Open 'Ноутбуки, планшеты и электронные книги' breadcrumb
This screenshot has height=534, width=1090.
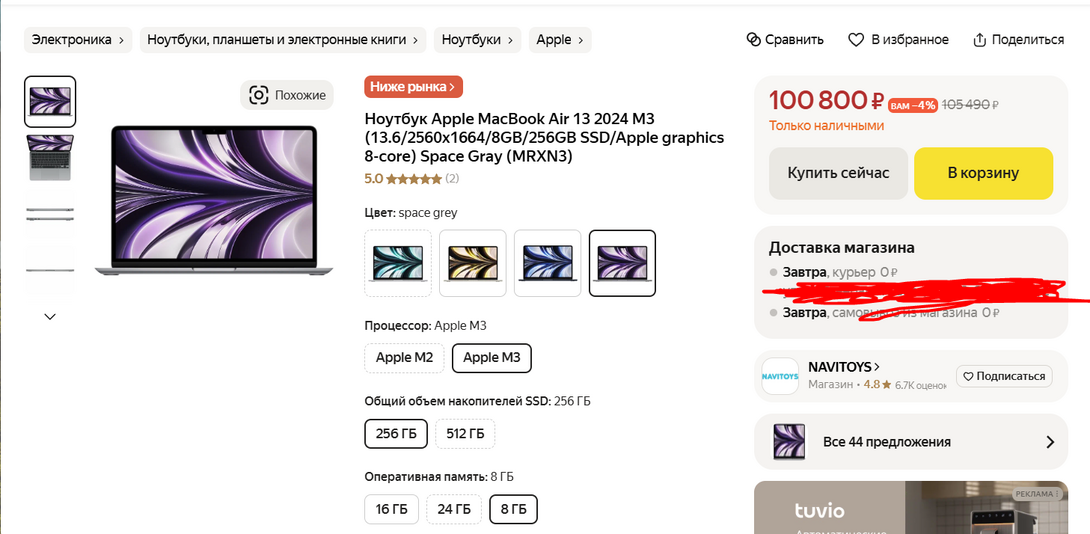[x=283, y=40]
